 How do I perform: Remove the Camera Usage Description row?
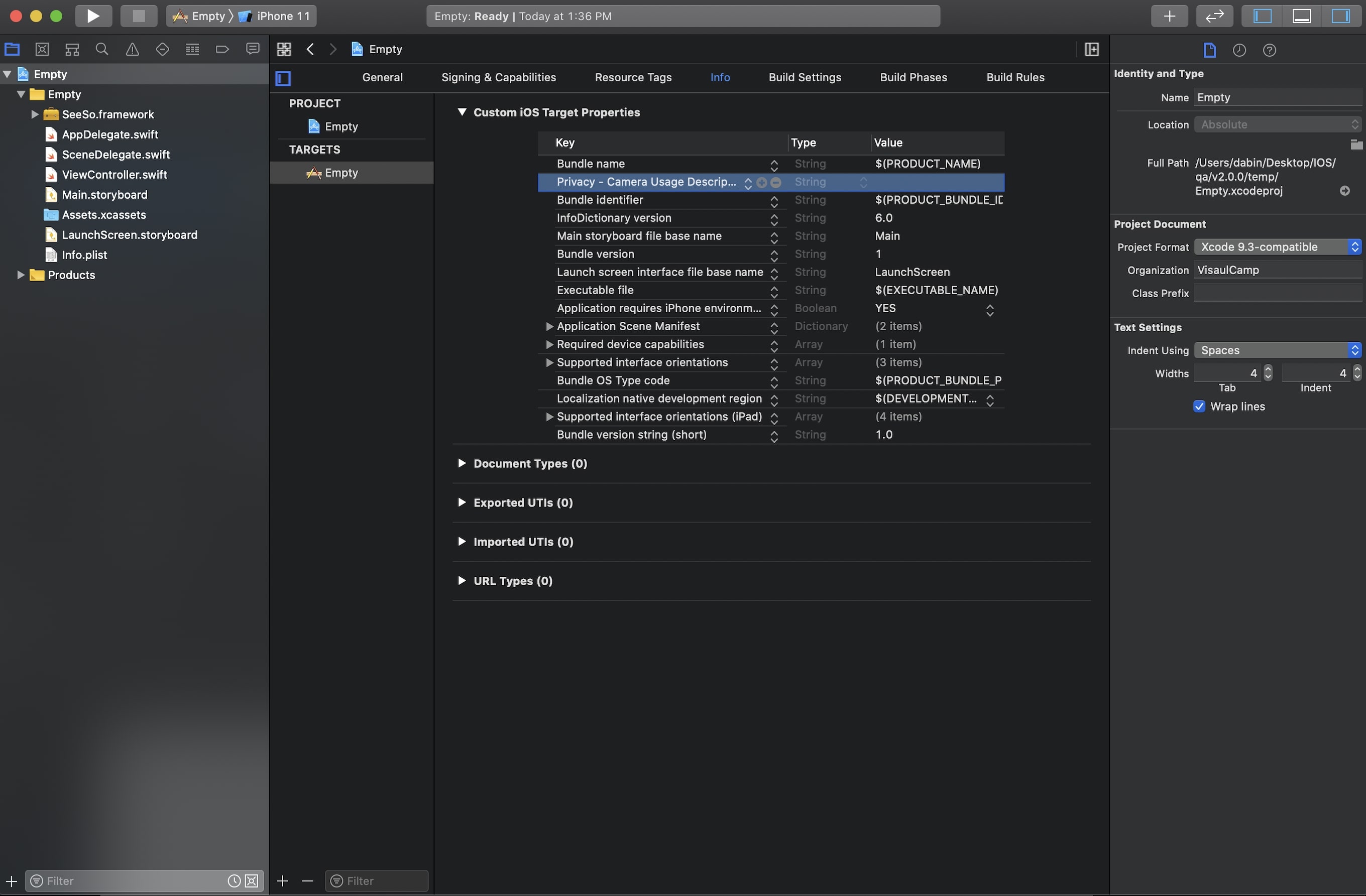(x=776, y=182)
